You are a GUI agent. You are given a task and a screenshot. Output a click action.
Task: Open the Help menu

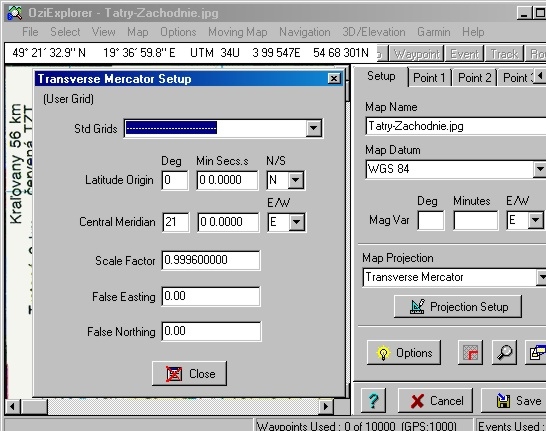pyautogui.click(x=473, y=32)
